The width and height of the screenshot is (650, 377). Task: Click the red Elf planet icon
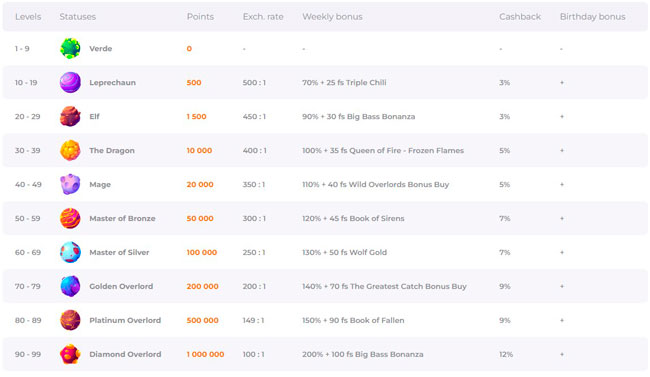pyautogui.click(x=70, y=117)
